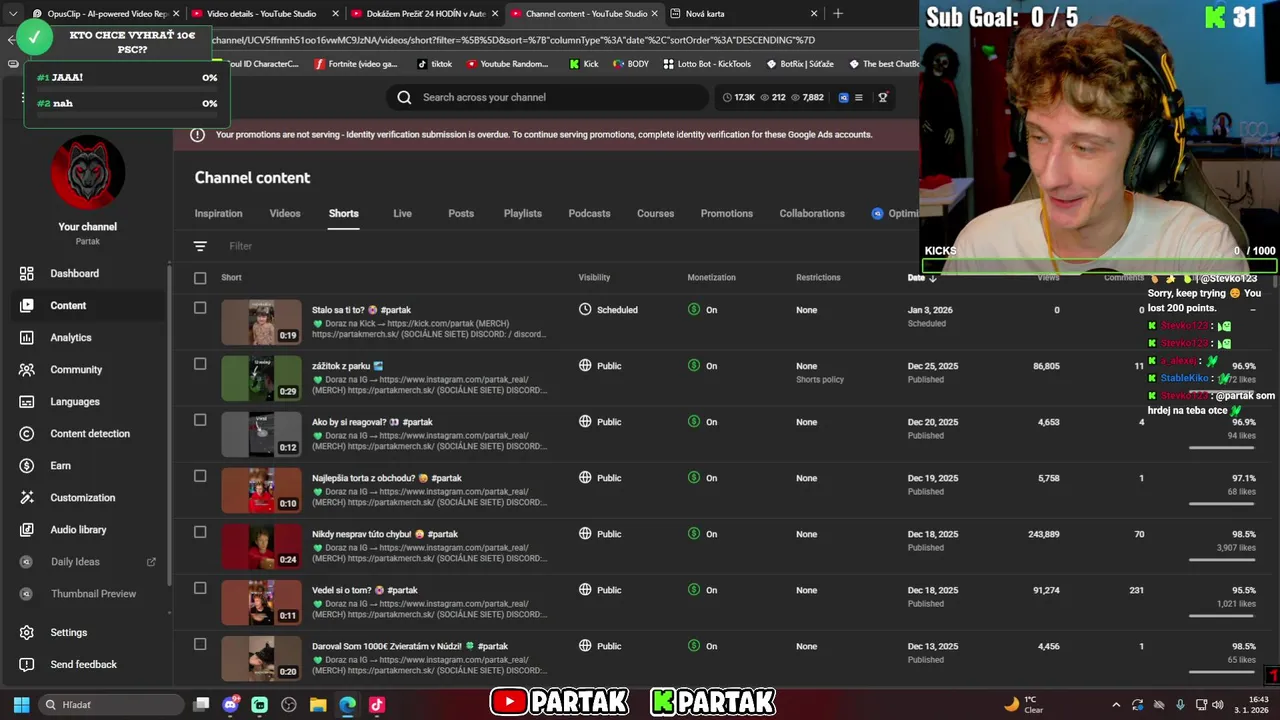Switch to the Live tab
Screen dimensions: 1280x720
(x=402, y=213)
